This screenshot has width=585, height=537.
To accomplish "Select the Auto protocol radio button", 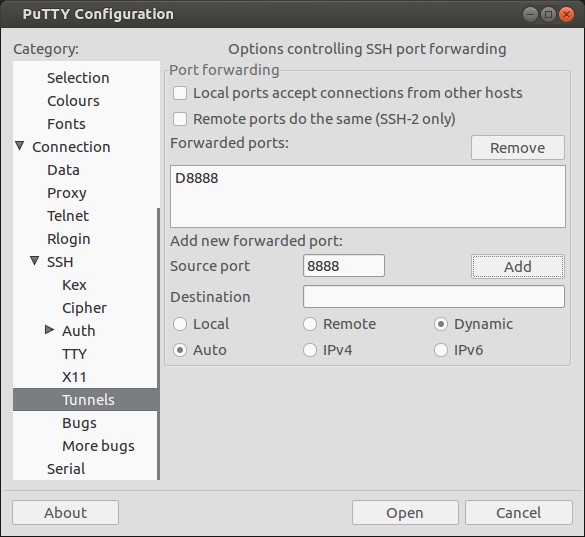I will pos(180,350).
